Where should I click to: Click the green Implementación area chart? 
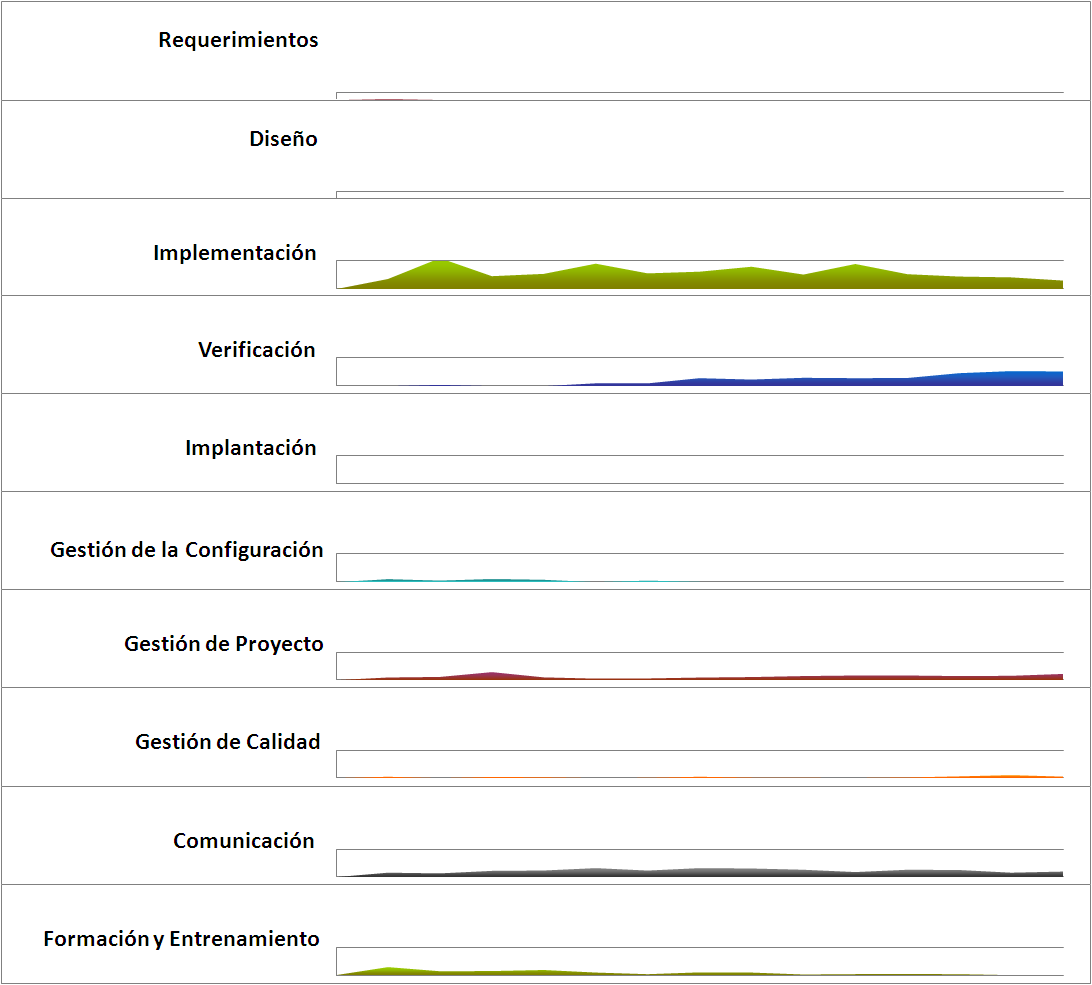(x=700, y=280)
